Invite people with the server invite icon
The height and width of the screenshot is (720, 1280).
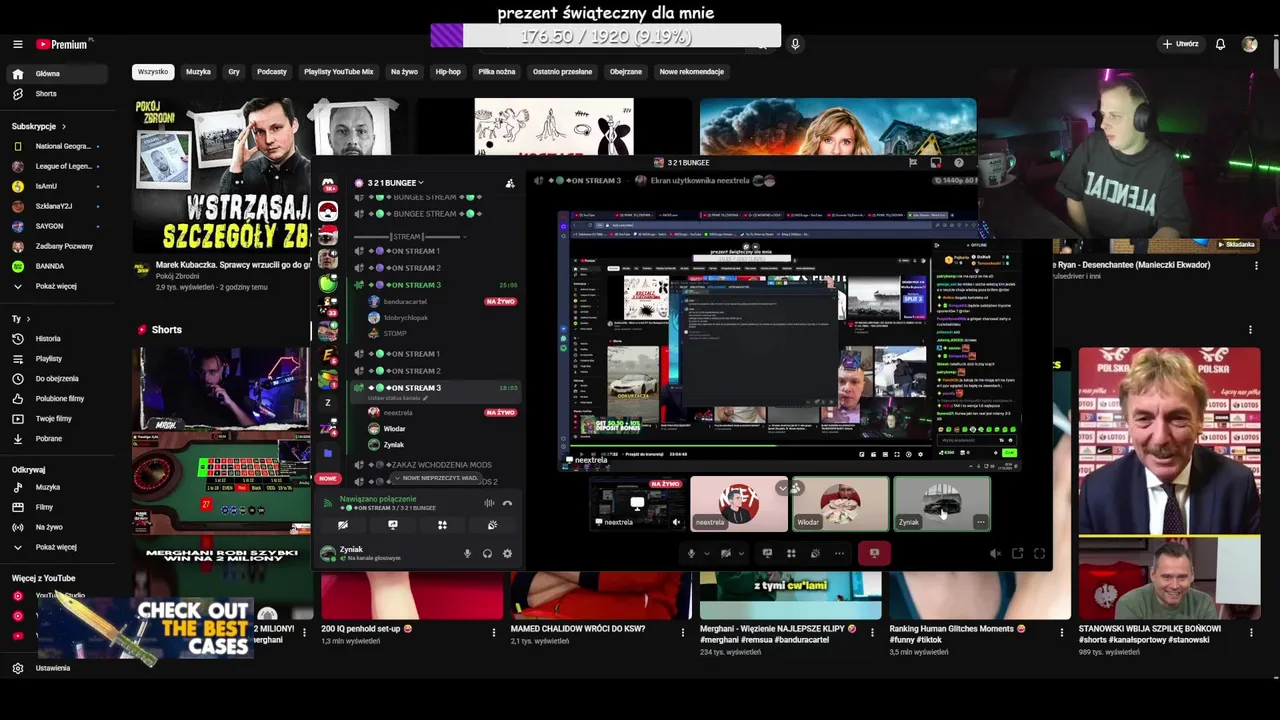(x=510, y=183)
